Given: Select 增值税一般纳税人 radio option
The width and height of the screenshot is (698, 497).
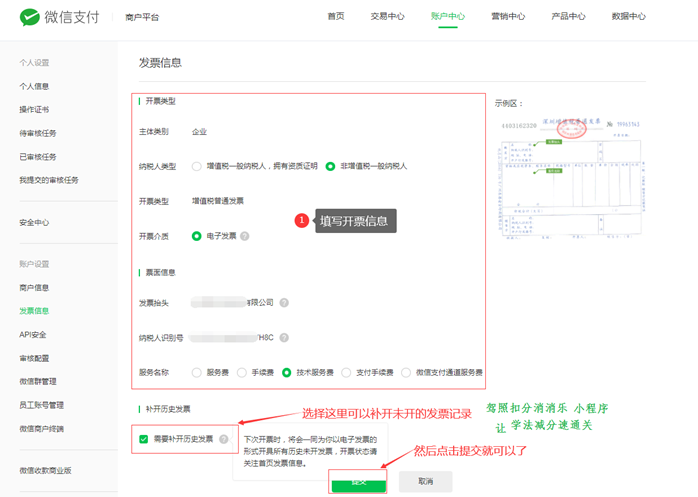Looking at the screenshot, I should 197,166.
